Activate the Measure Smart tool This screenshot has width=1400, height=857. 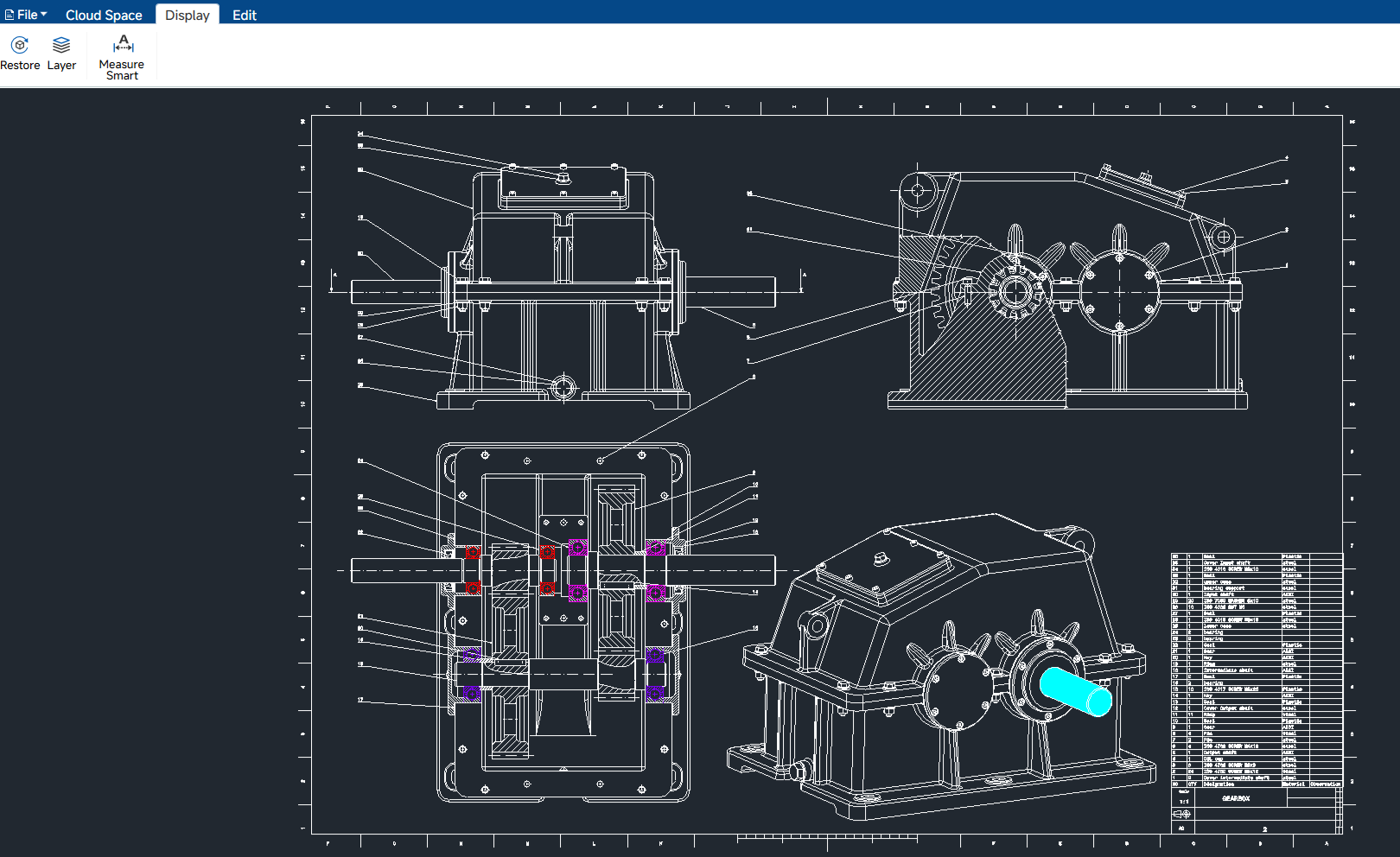pyautogui.click(x=122, y=57)
